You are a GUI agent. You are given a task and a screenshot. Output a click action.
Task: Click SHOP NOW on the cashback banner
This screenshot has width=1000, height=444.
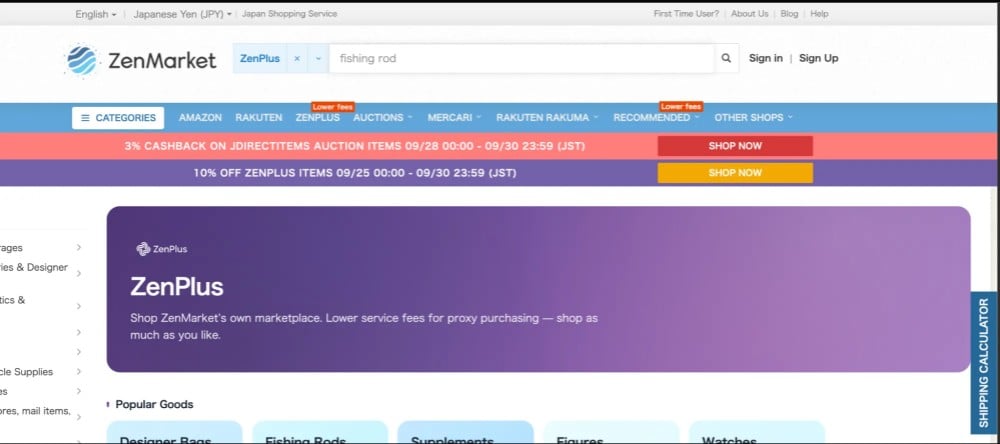735,146
